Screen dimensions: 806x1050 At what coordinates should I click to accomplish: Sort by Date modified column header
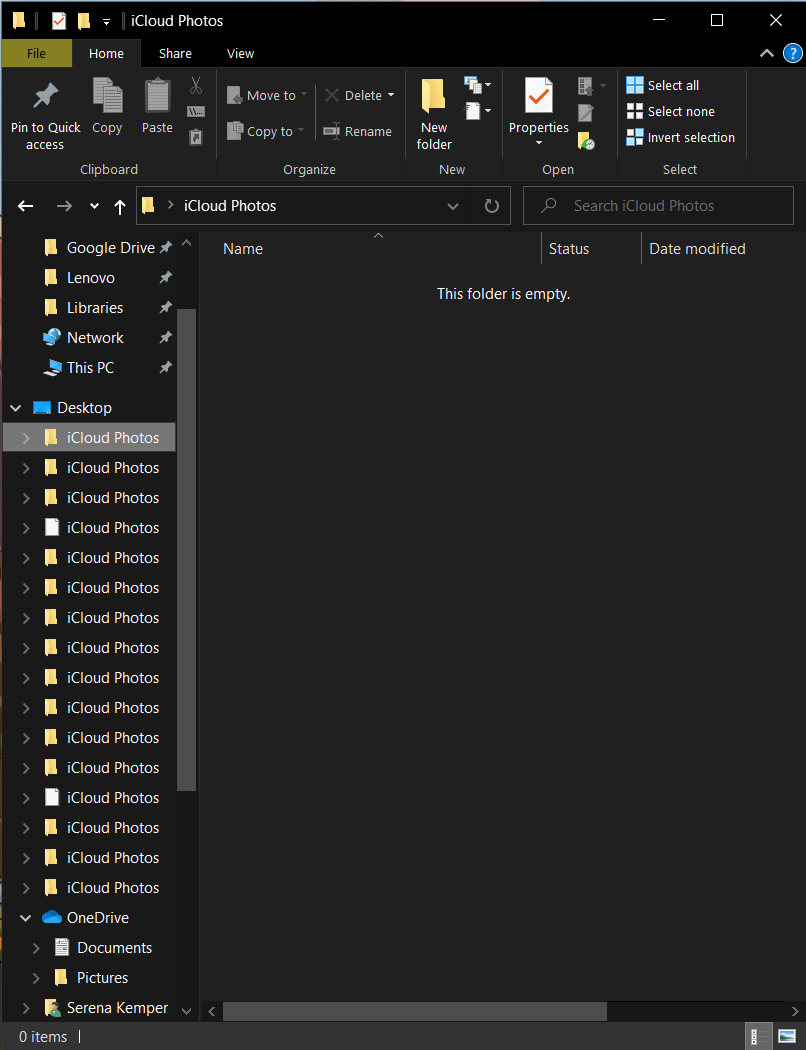(698, 248)
